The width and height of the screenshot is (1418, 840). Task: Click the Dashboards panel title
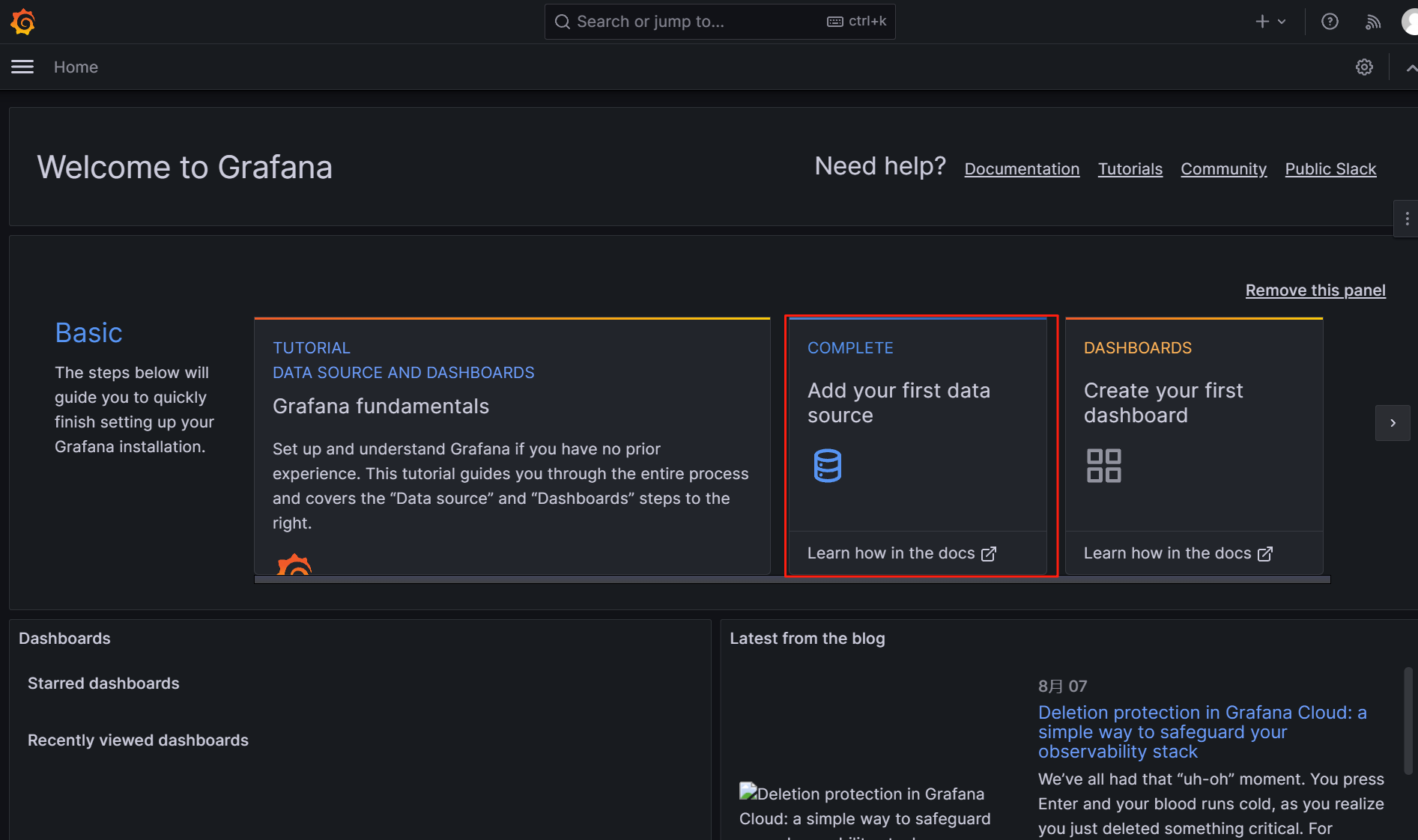(64, 639)
